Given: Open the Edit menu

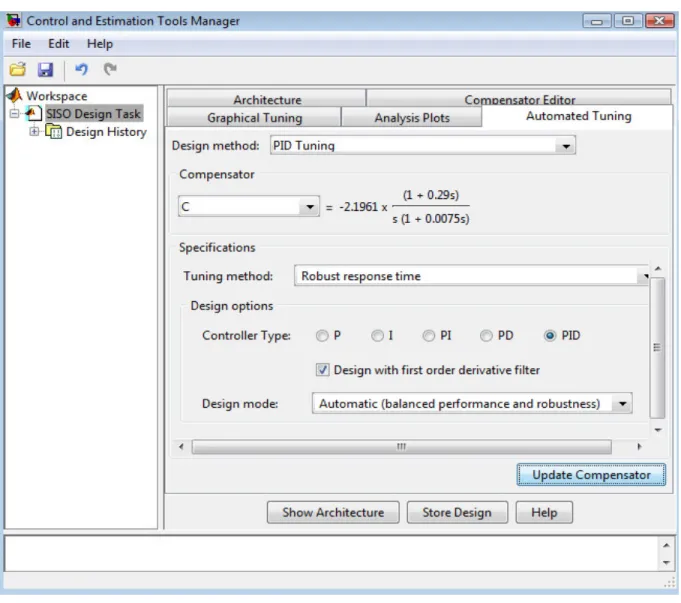Looking at the screenshot, I should pyautogui.click(x=58, y=44).
